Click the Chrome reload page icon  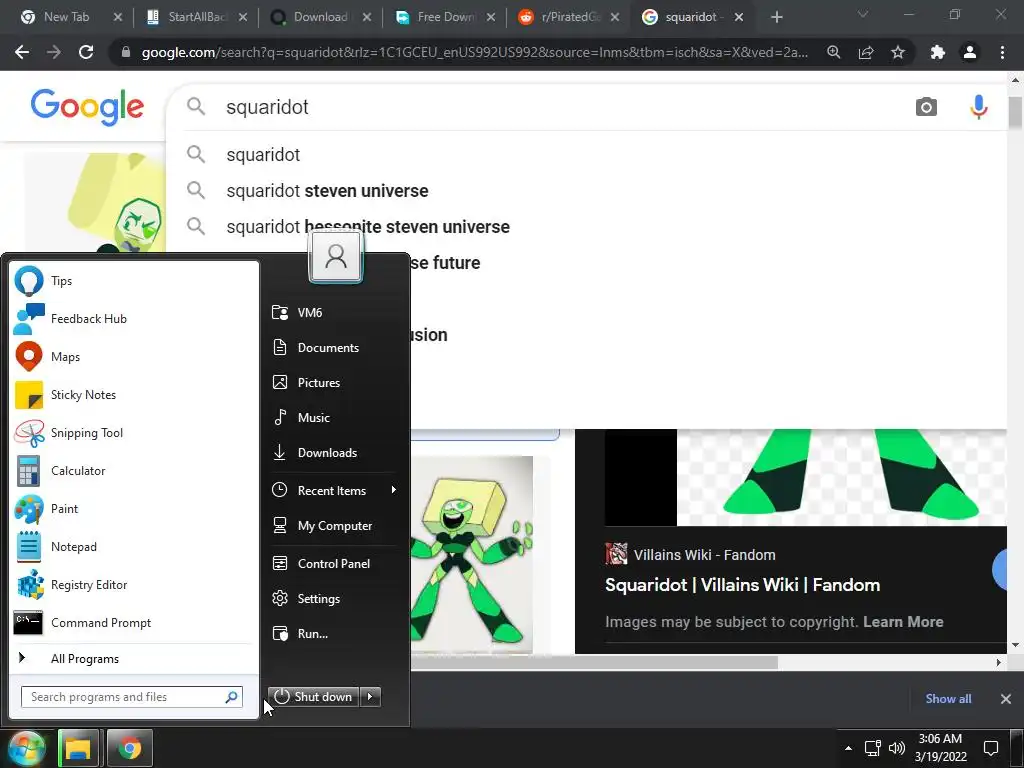[x=86, y=52]
